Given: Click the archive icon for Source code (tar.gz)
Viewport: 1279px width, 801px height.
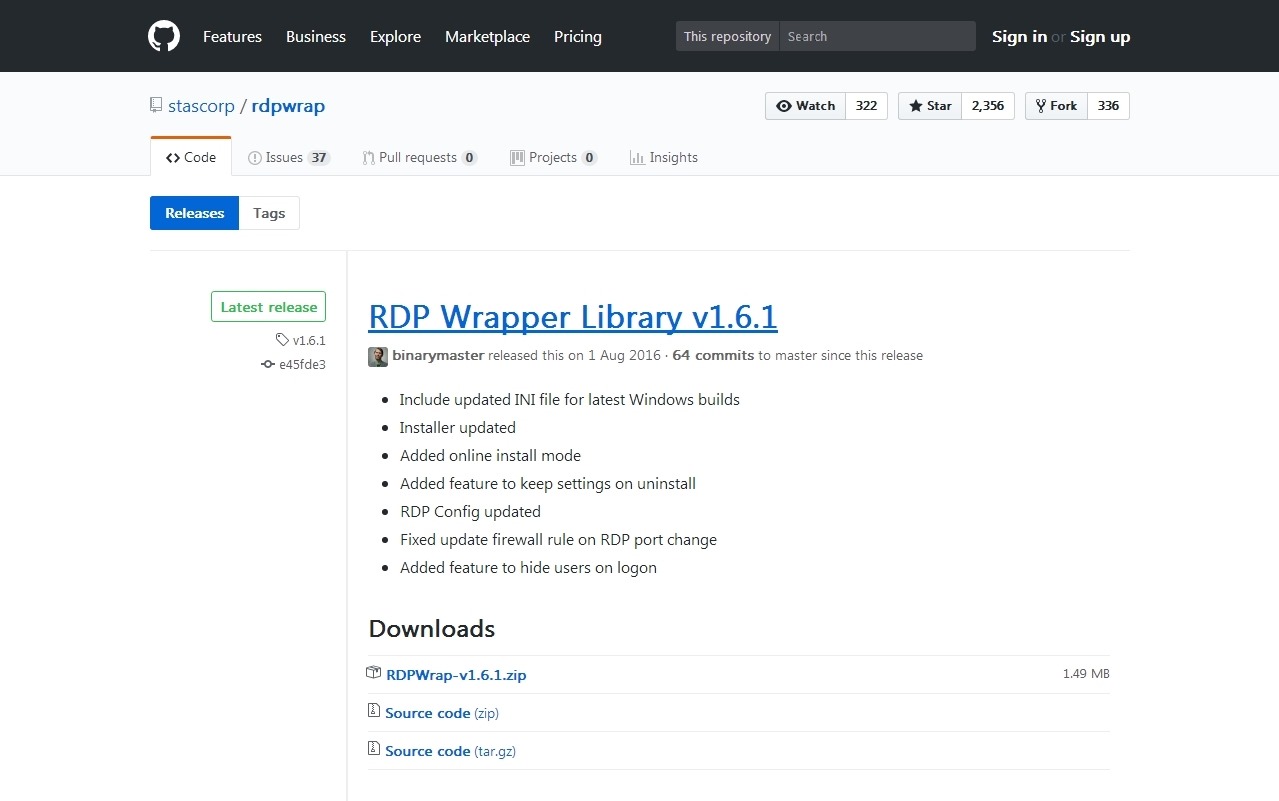Looking at the screenshot, I should coord(374,750).
